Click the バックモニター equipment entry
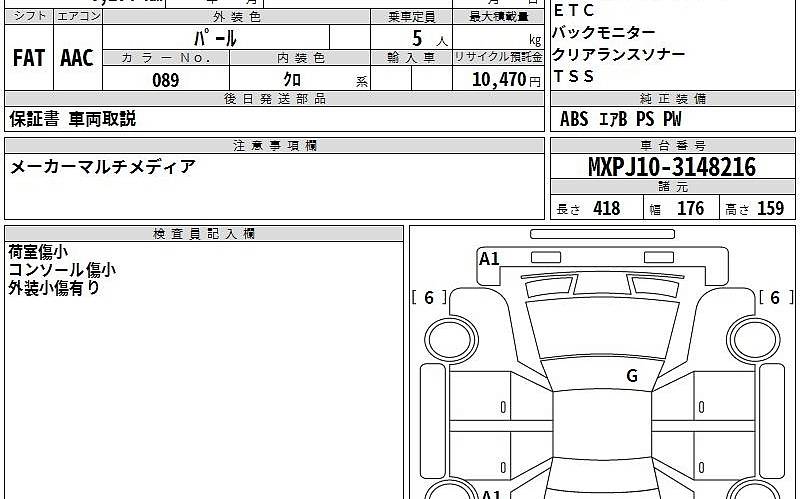This screenshot has width=800, height=499. click(x=604, y=33)
